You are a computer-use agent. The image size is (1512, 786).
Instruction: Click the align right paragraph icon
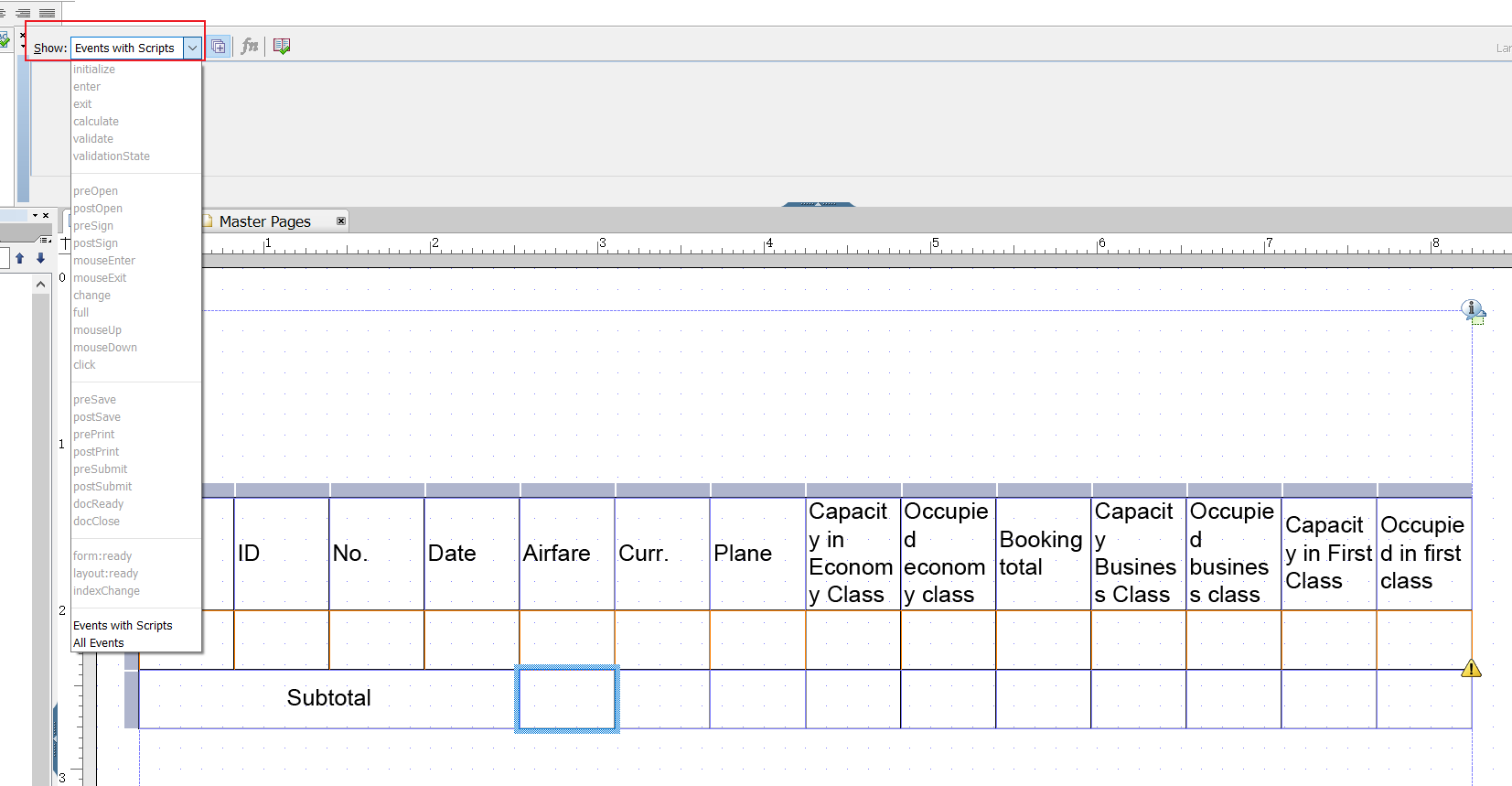(23, 12)
